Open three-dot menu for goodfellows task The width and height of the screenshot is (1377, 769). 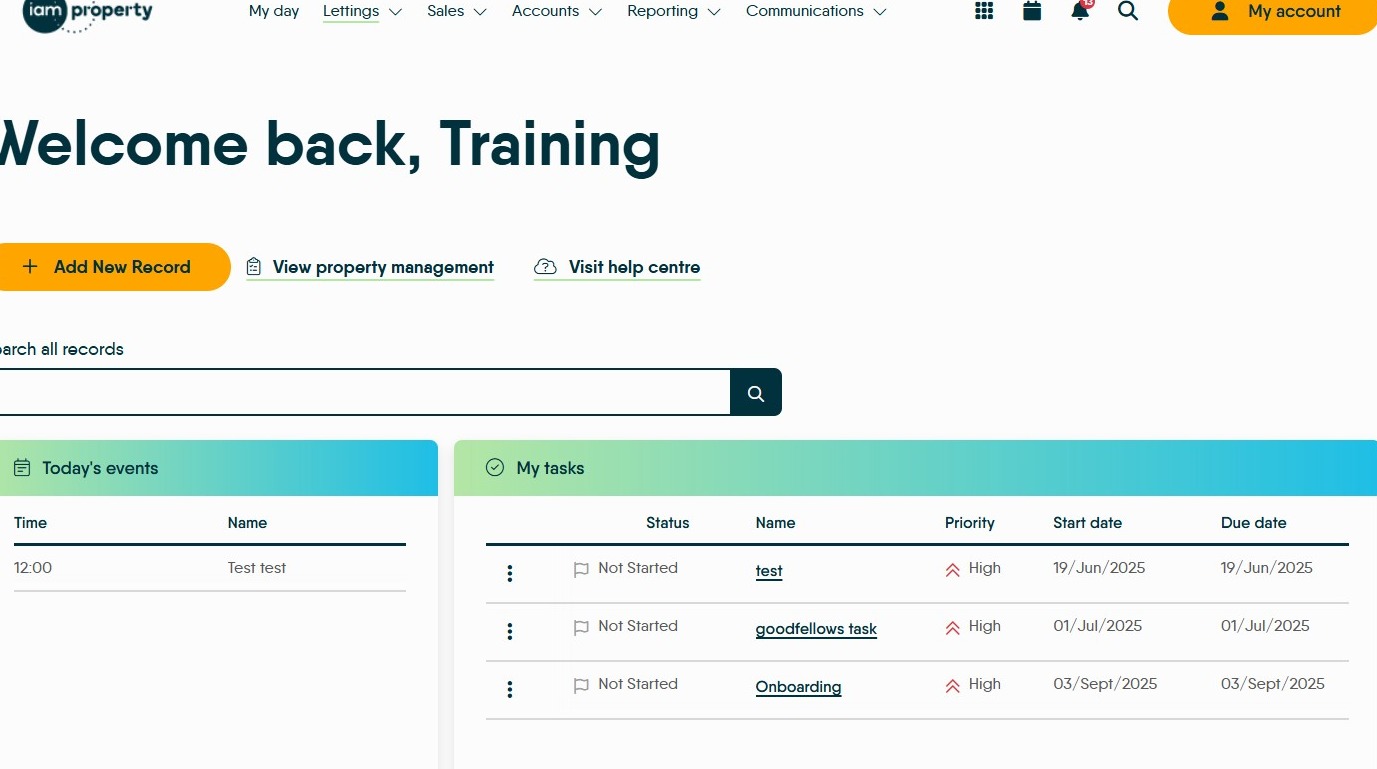(x=510, y=631)
